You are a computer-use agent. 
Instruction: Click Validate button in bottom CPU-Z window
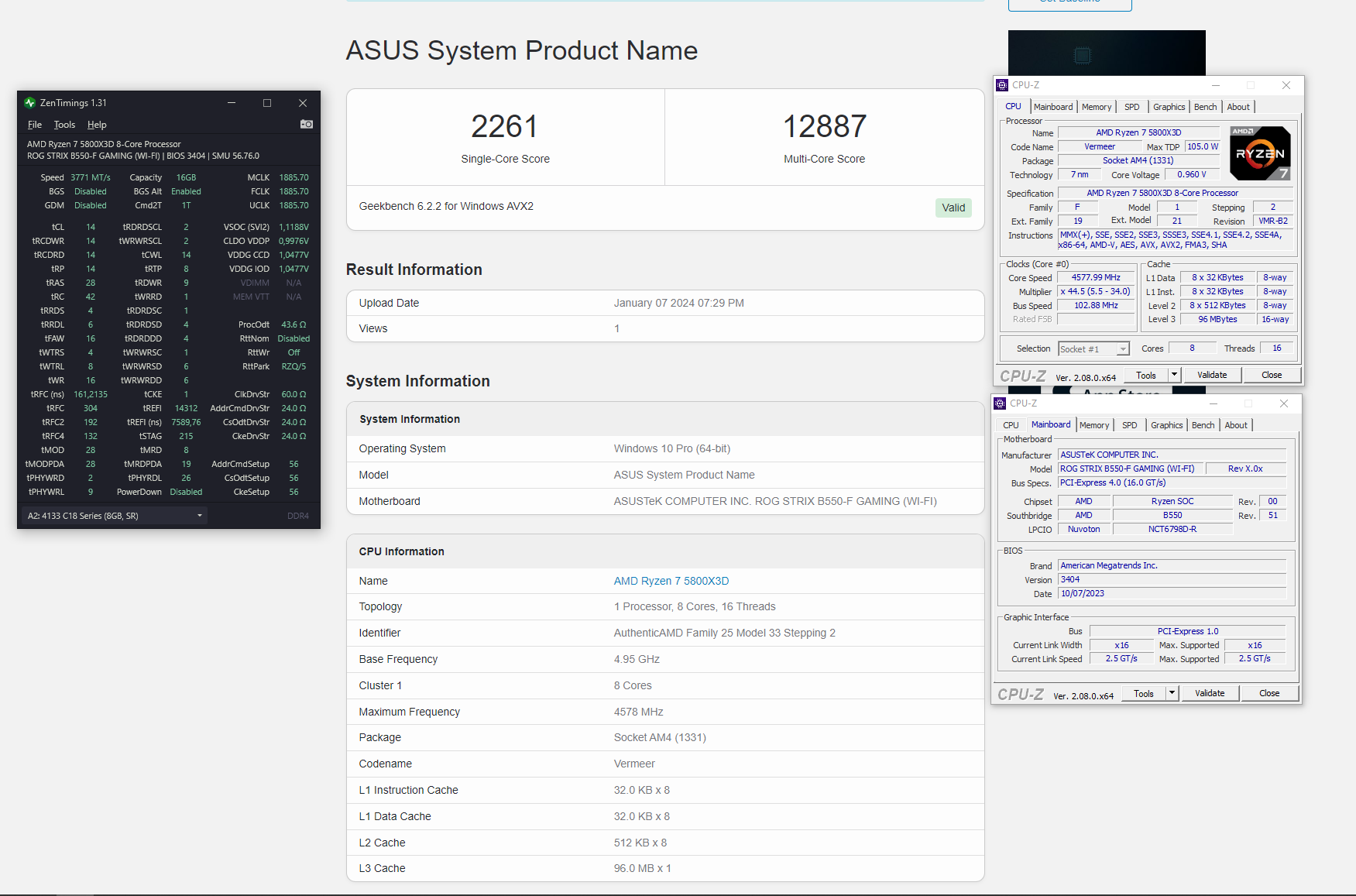click(1210, 693)
